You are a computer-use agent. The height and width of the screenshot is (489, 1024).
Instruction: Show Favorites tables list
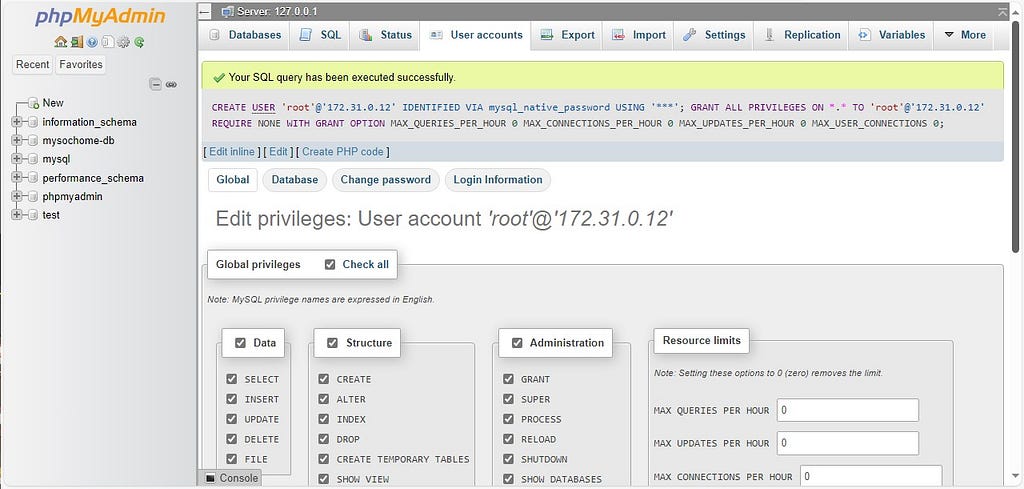(81, 65)
